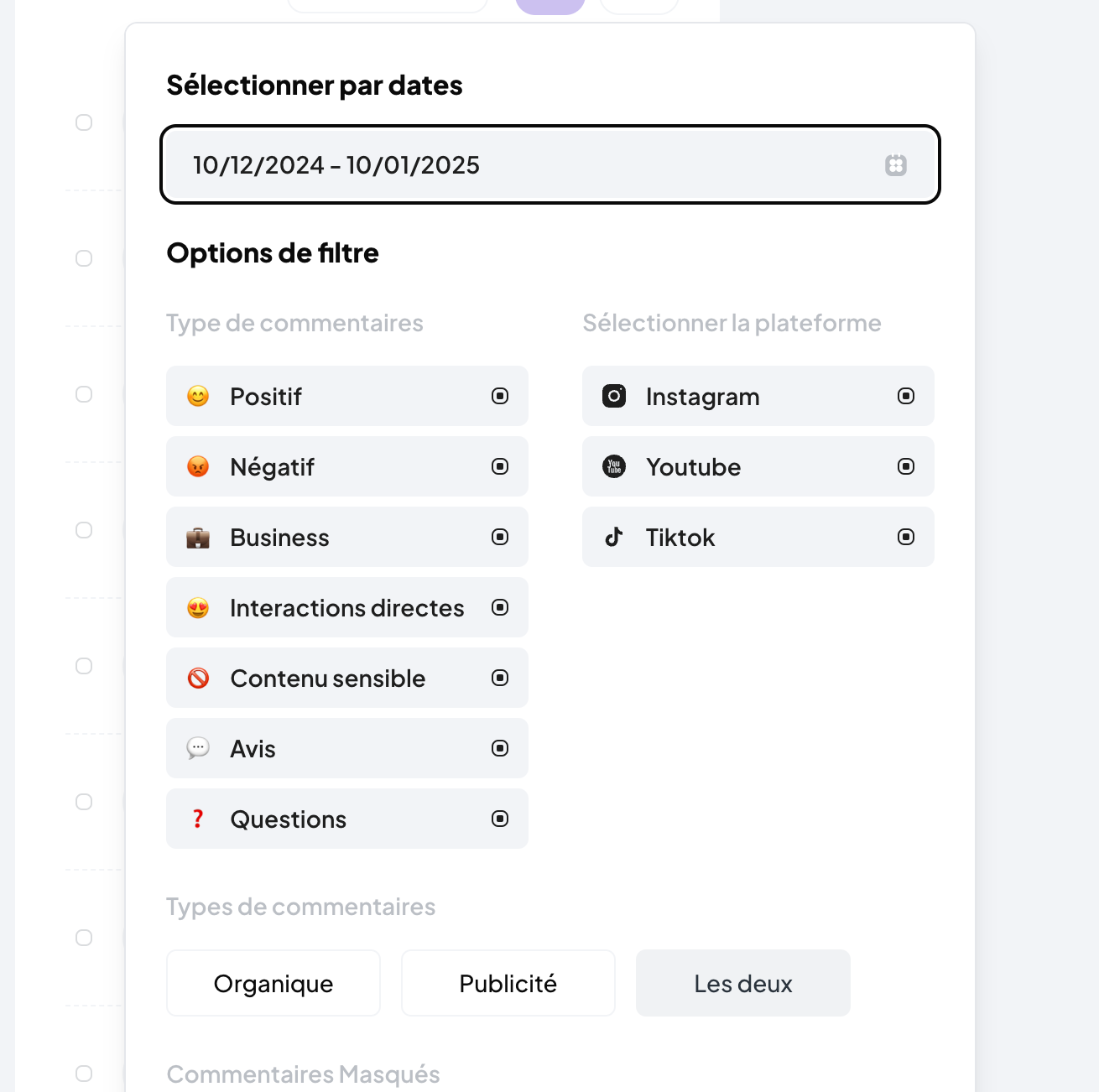Select the Youtube platform row

pyautogui.click(x=758, y=466)
